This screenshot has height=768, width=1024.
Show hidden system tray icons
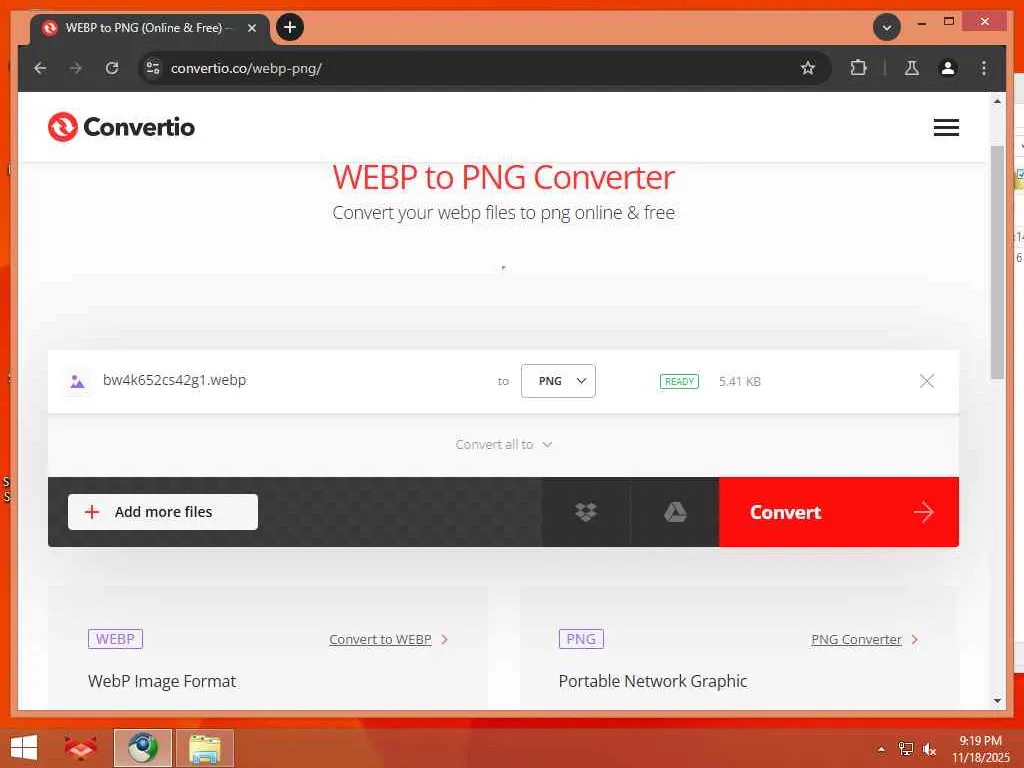click(882, 749)
